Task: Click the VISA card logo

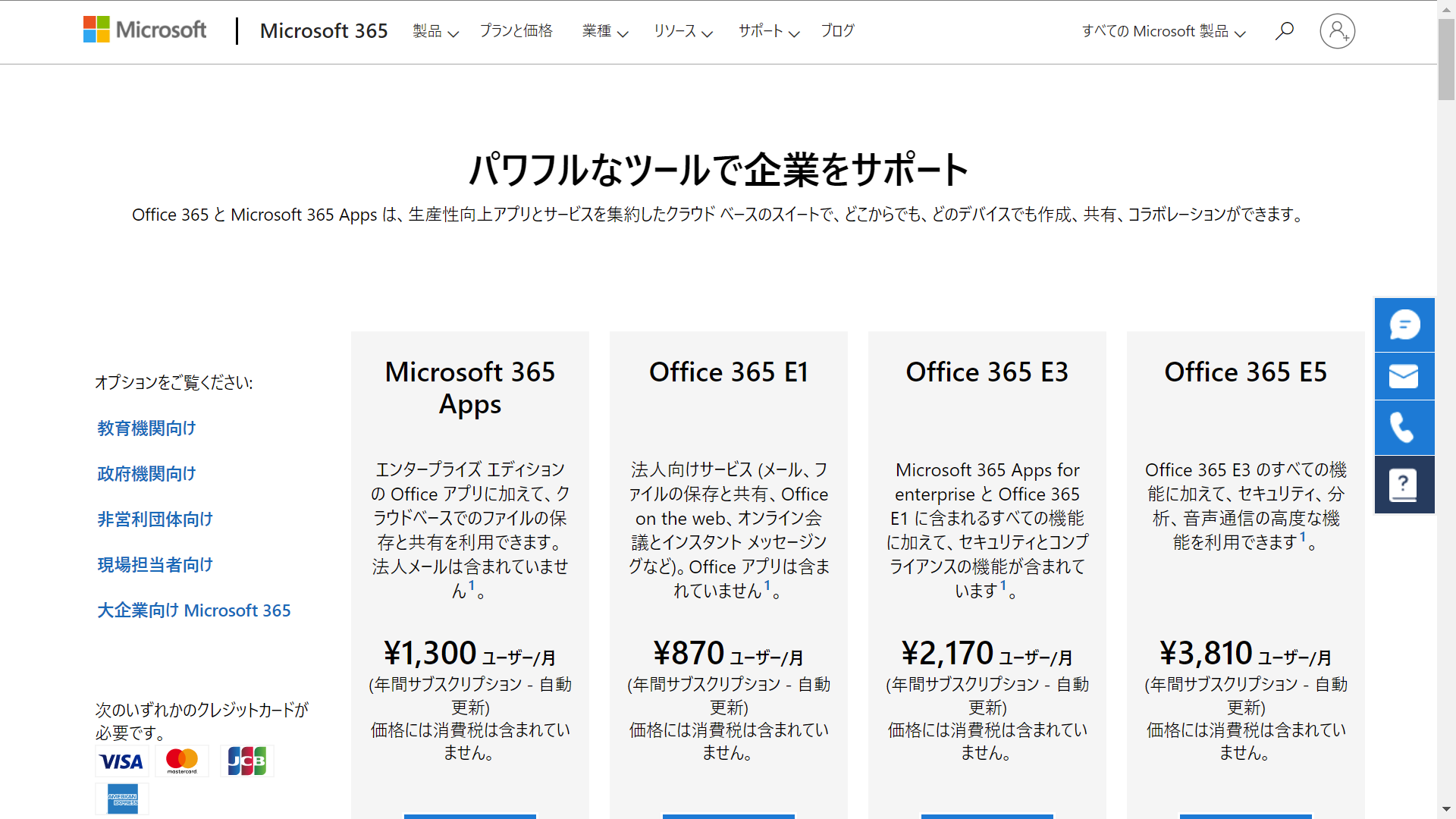Action: [122, 761]
